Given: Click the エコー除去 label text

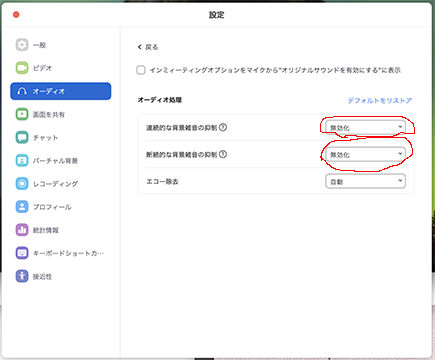Looking at the screenshot, I should click(x=162, y=182).
